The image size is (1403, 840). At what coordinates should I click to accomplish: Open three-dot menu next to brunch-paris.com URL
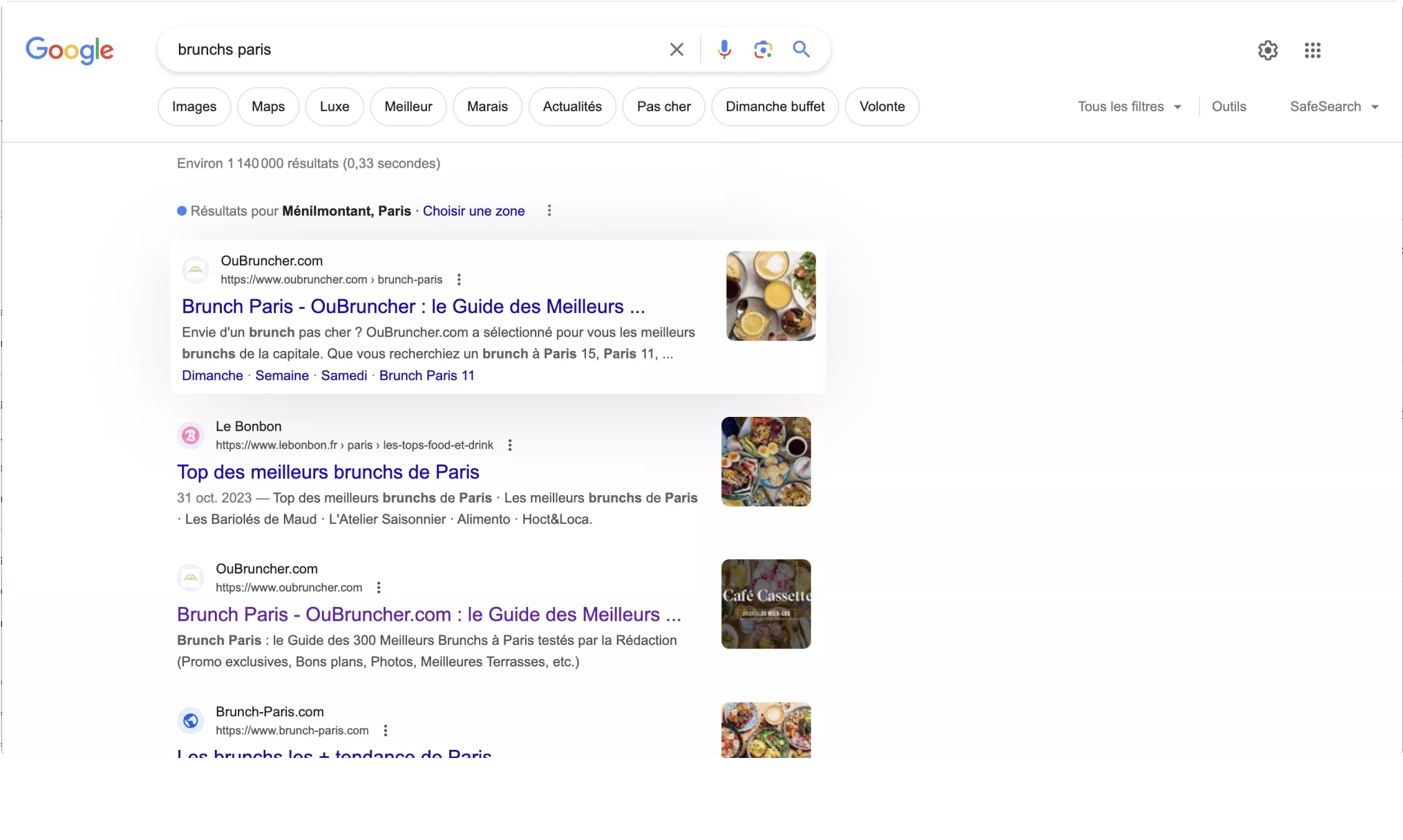385,730
